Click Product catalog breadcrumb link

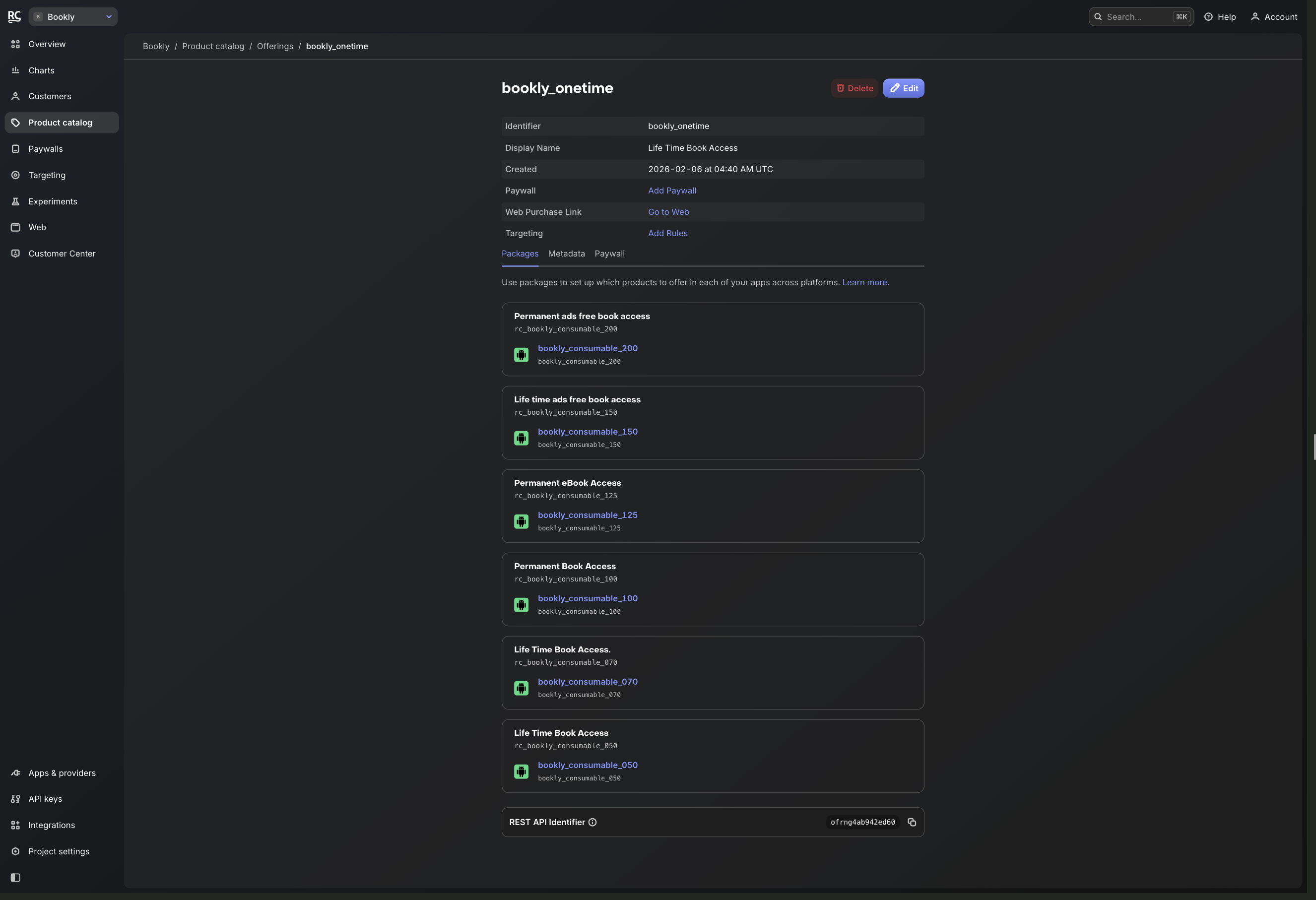coord(213,47)
